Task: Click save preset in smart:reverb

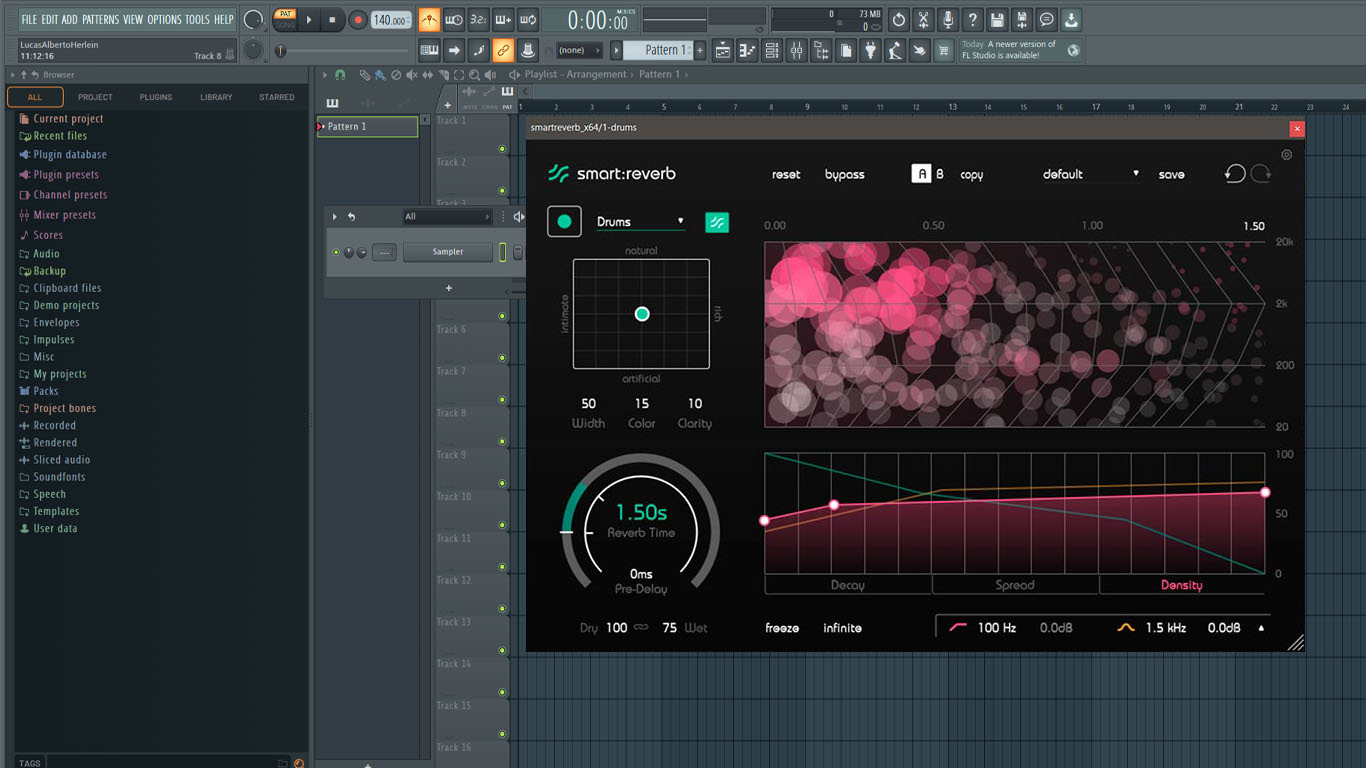Action: pyautogui.click(x=1172, y=174)
